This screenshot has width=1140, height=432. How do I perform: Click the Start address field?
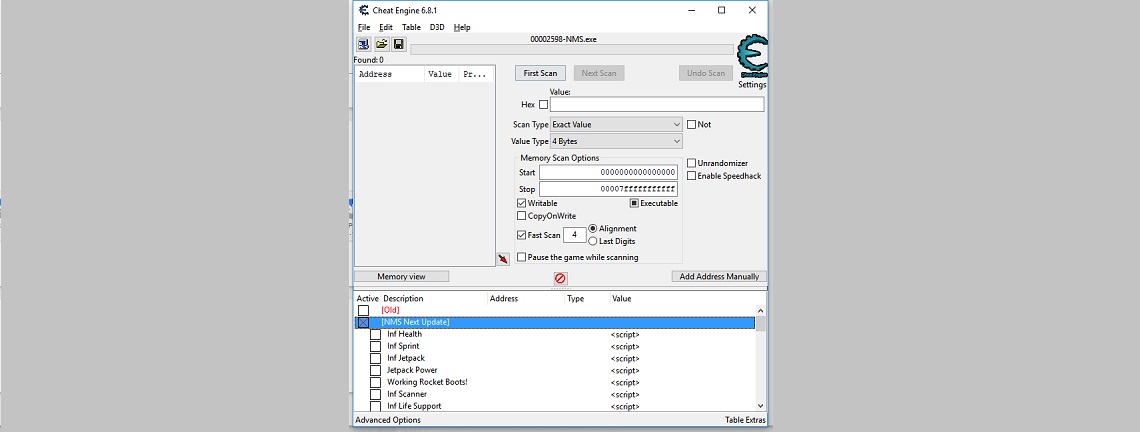609,172
